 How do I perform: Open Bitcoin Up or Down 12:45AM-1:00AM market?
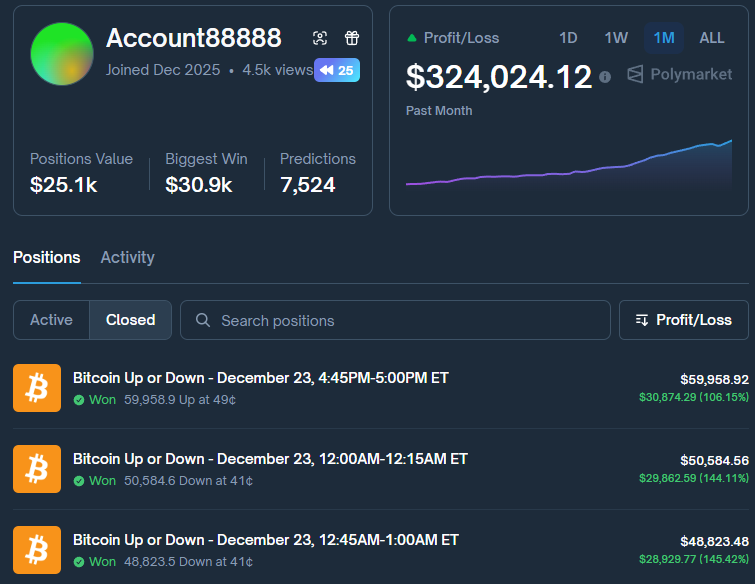click(266, 540)
